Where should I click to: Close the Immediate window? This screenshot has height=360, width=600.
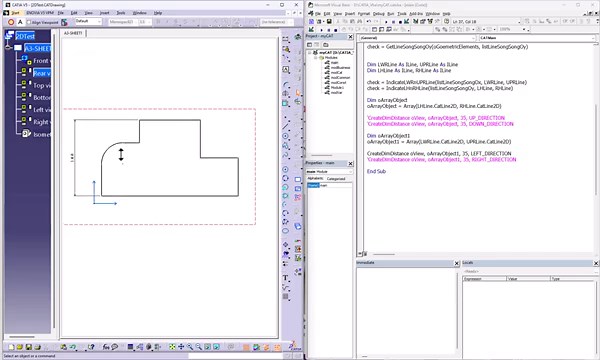(456, 263)
